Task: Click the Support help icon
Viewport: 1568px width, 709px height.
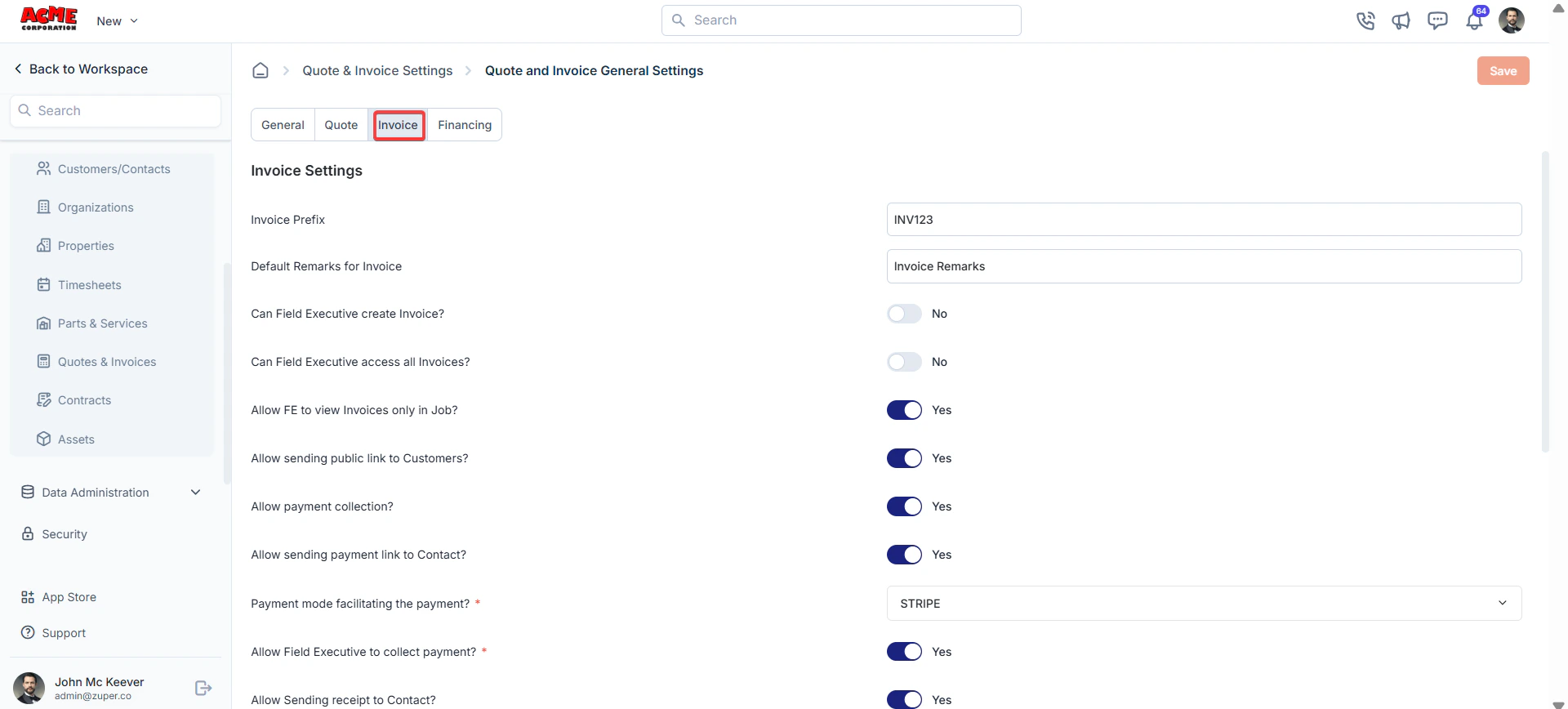Action: tap(28, 632)
